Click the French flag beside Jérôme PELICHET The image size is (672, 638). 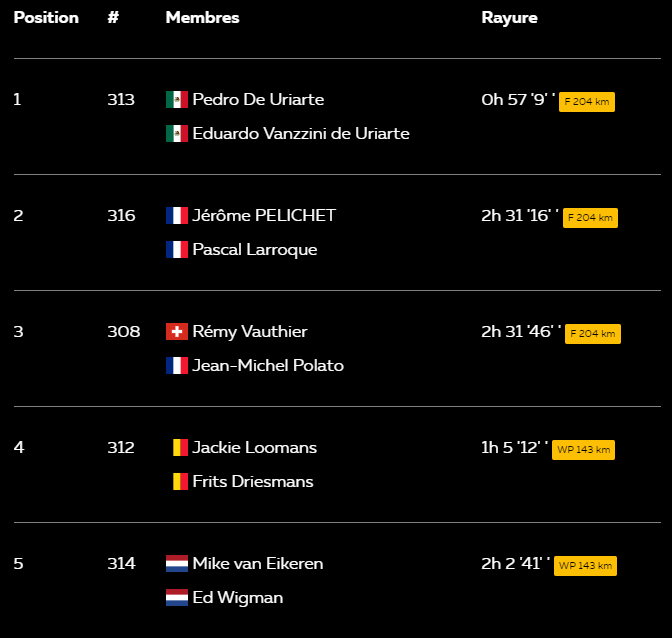[177, 216]
